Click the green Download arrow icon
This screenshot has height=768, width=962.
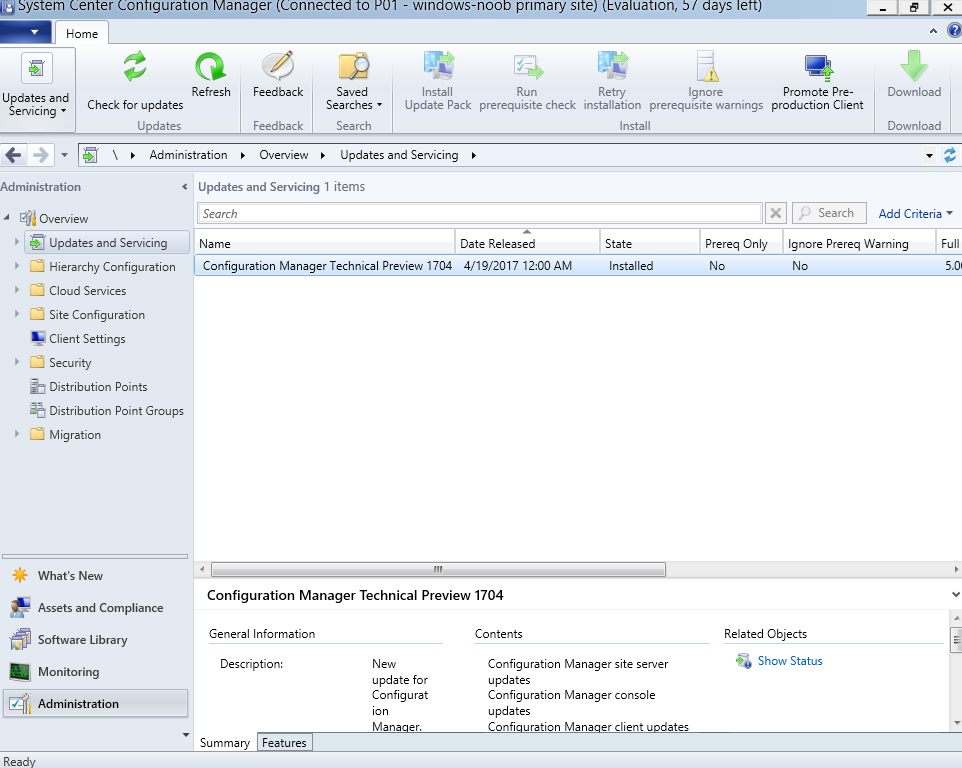[914, 66]
